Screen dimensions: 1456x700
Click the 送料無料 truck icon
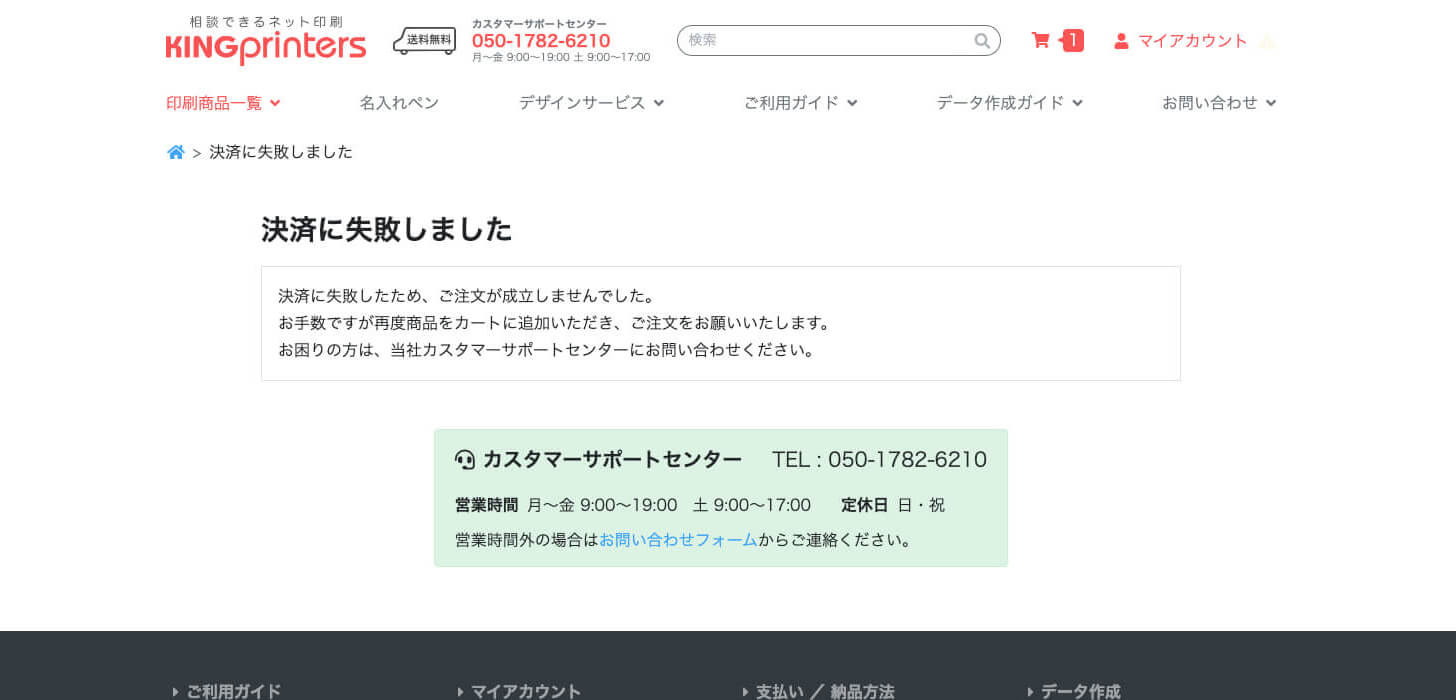click(x=424, y=41)
